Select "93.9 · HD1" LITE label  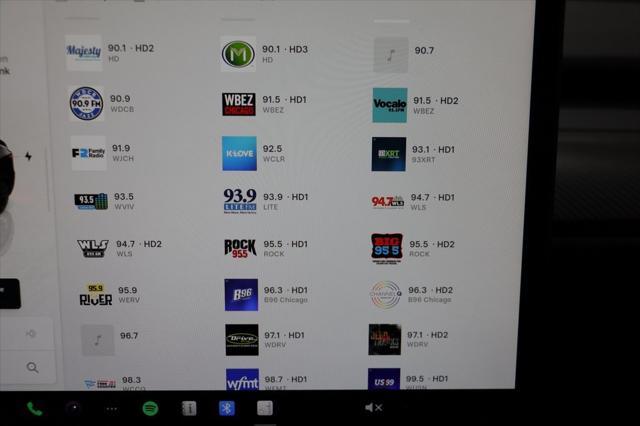click(286, 197)
